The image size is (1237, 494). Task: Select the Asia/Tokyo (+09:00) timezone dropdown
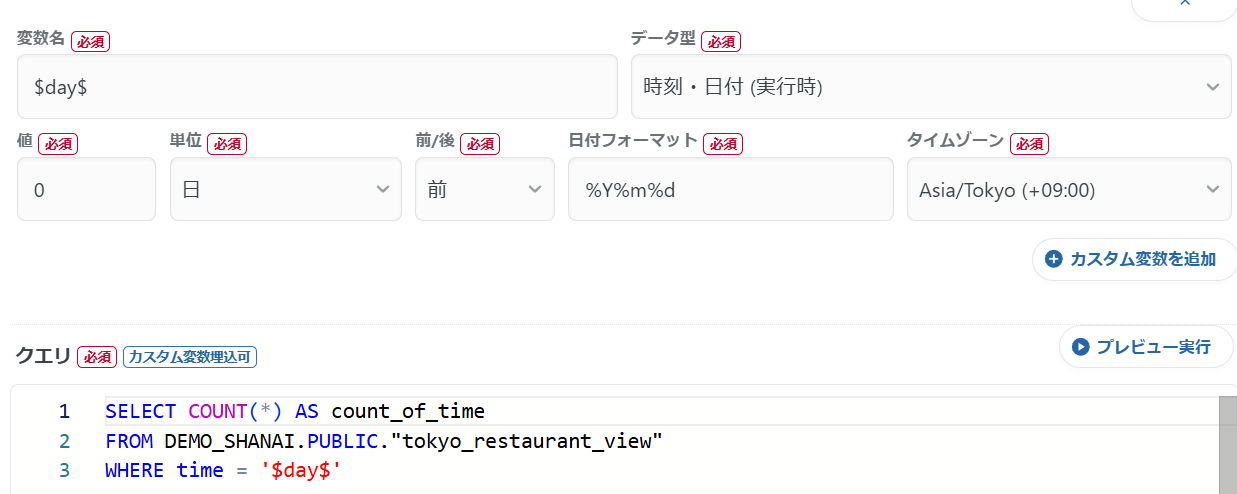click(1068, 189)
